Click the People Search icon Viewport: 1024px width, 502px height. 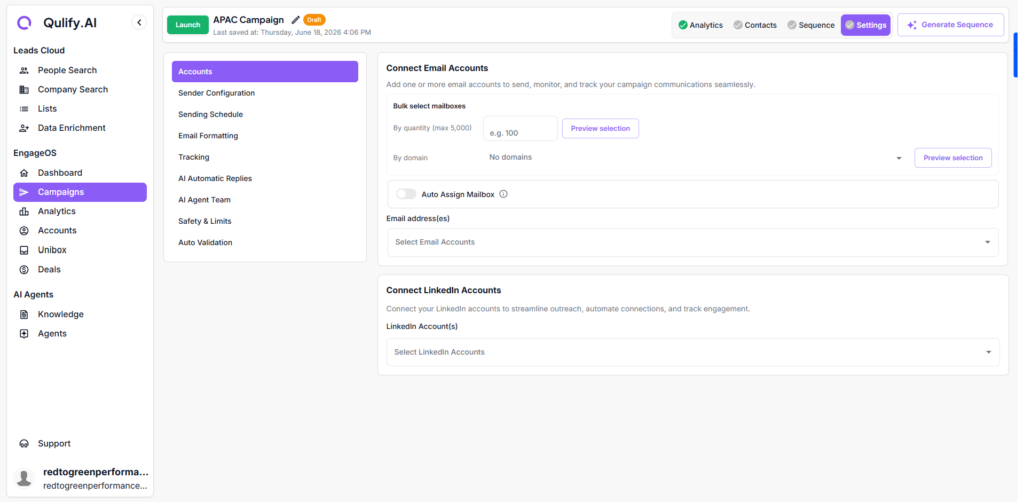click(x=24, y=71)
